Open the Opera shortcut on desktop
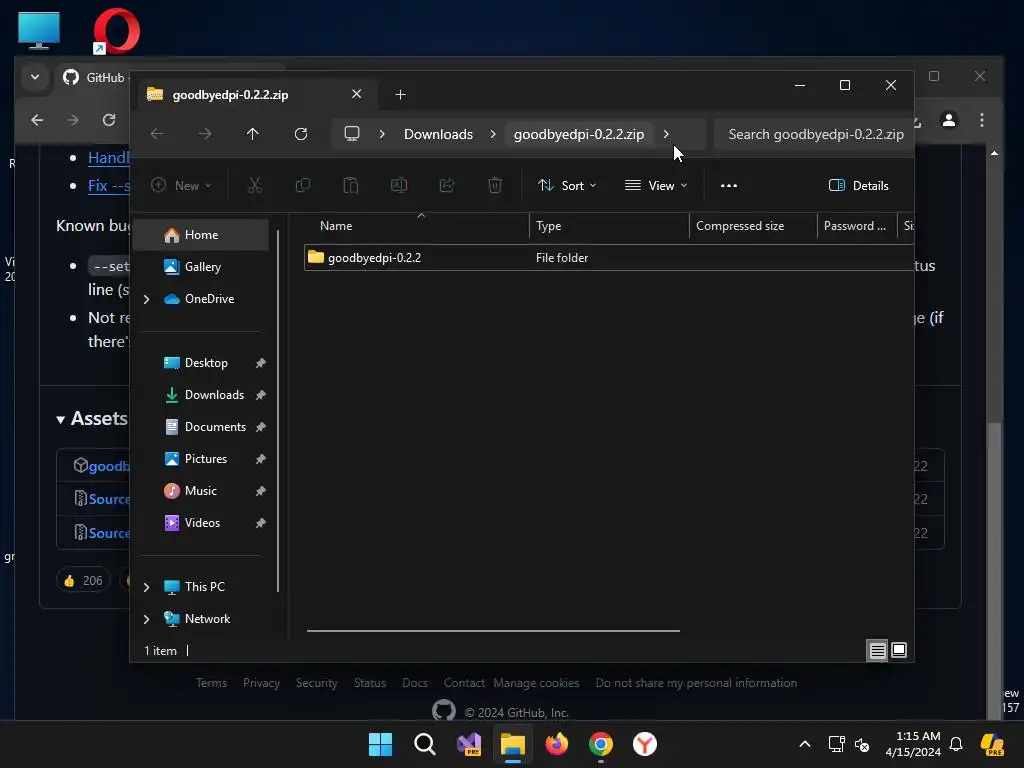Viewport: 1024px width, 768px height. point(116,31)
